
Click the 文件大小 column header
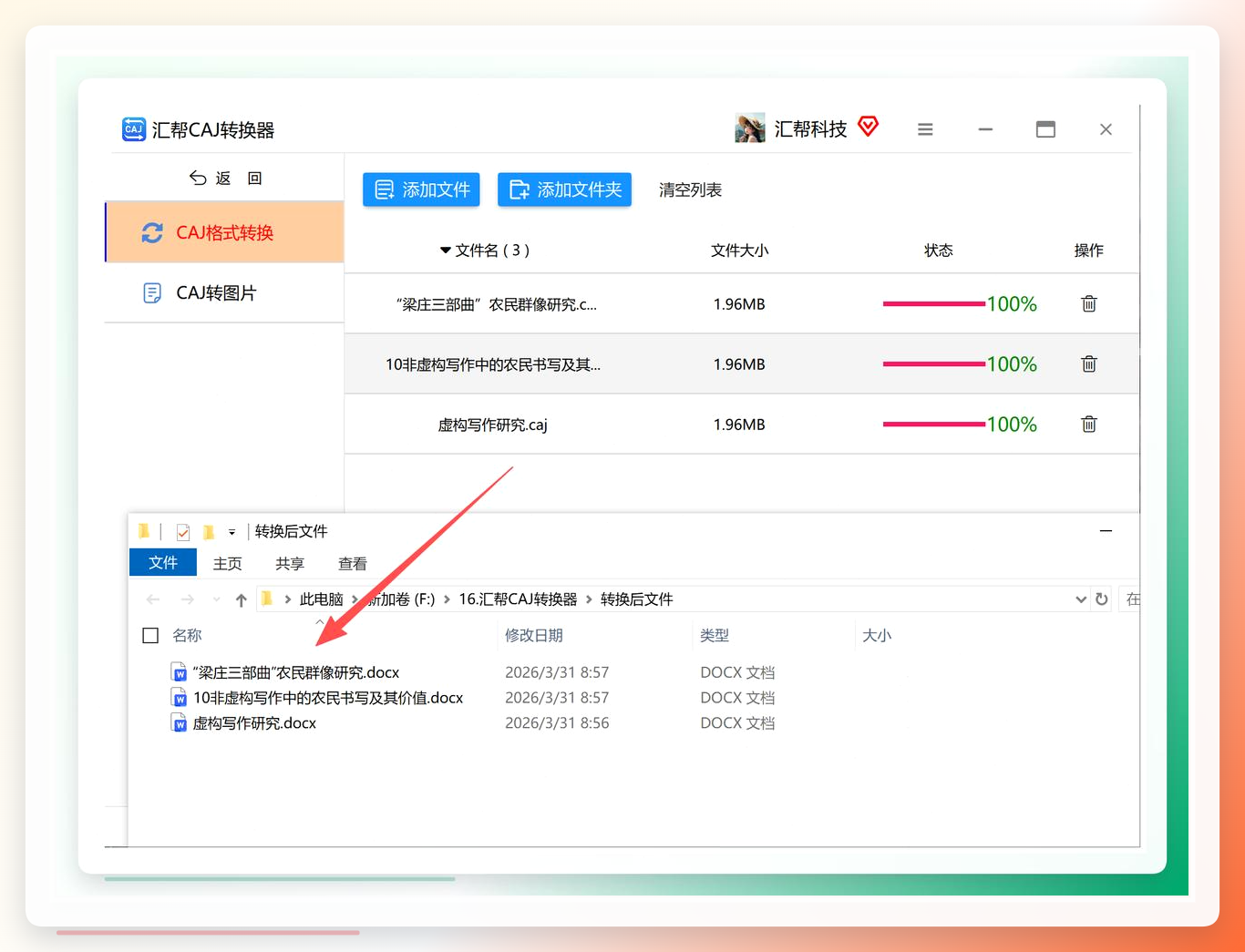(x=739, y=251)
